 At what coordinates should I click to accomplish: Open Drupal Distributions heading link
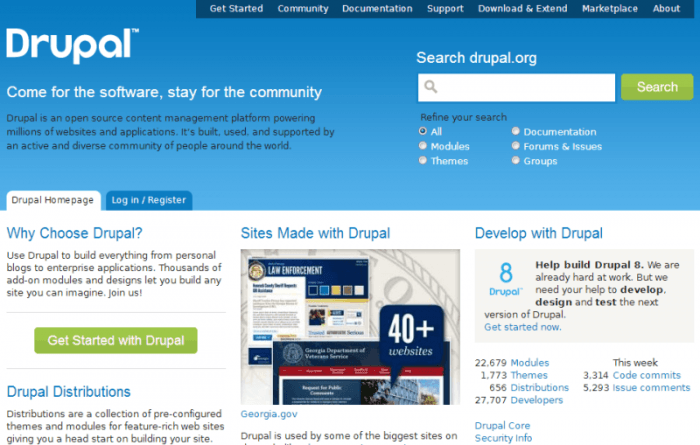pyautogui.click(x=69, y=391)
